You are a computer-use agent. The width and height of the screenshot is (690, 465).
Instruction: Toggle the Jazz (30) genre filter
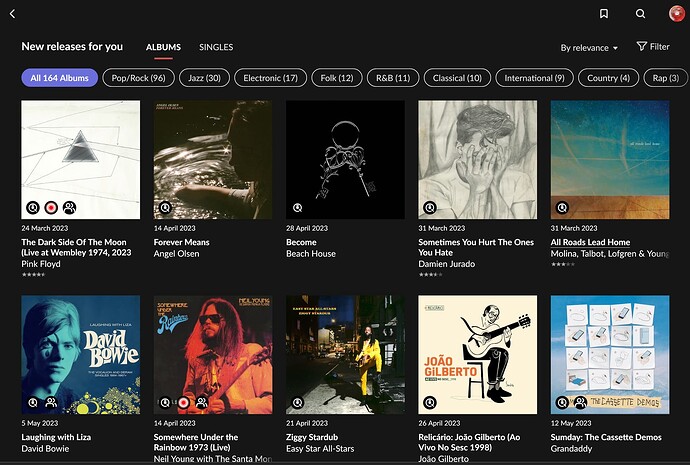205,78
